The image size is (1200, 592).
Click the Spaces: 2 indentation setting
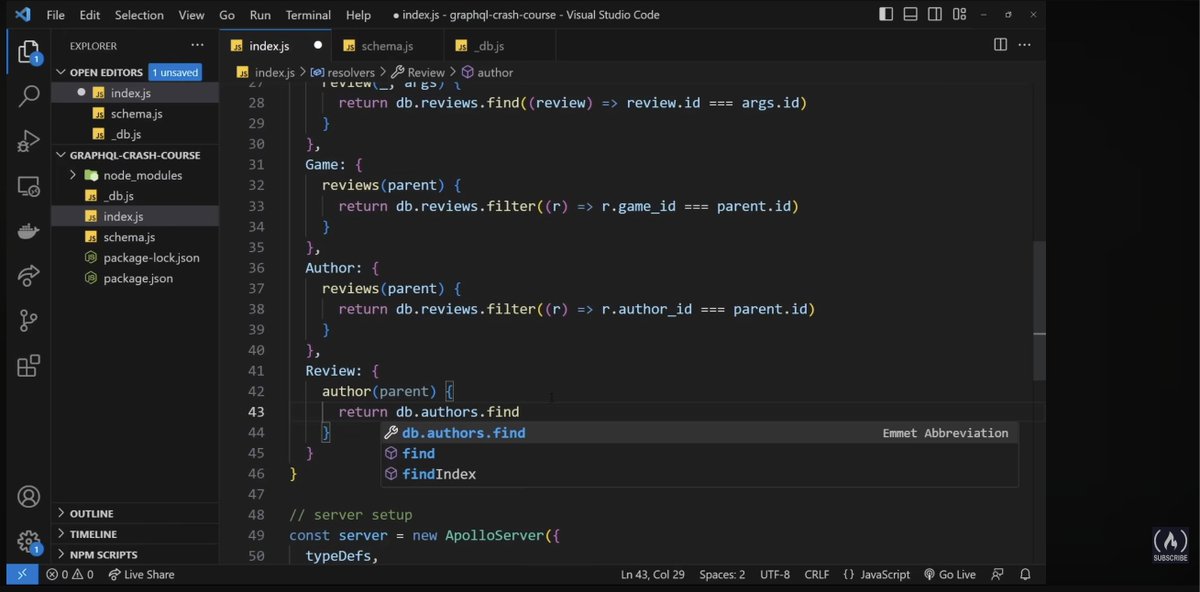click(x=722, y=574)
